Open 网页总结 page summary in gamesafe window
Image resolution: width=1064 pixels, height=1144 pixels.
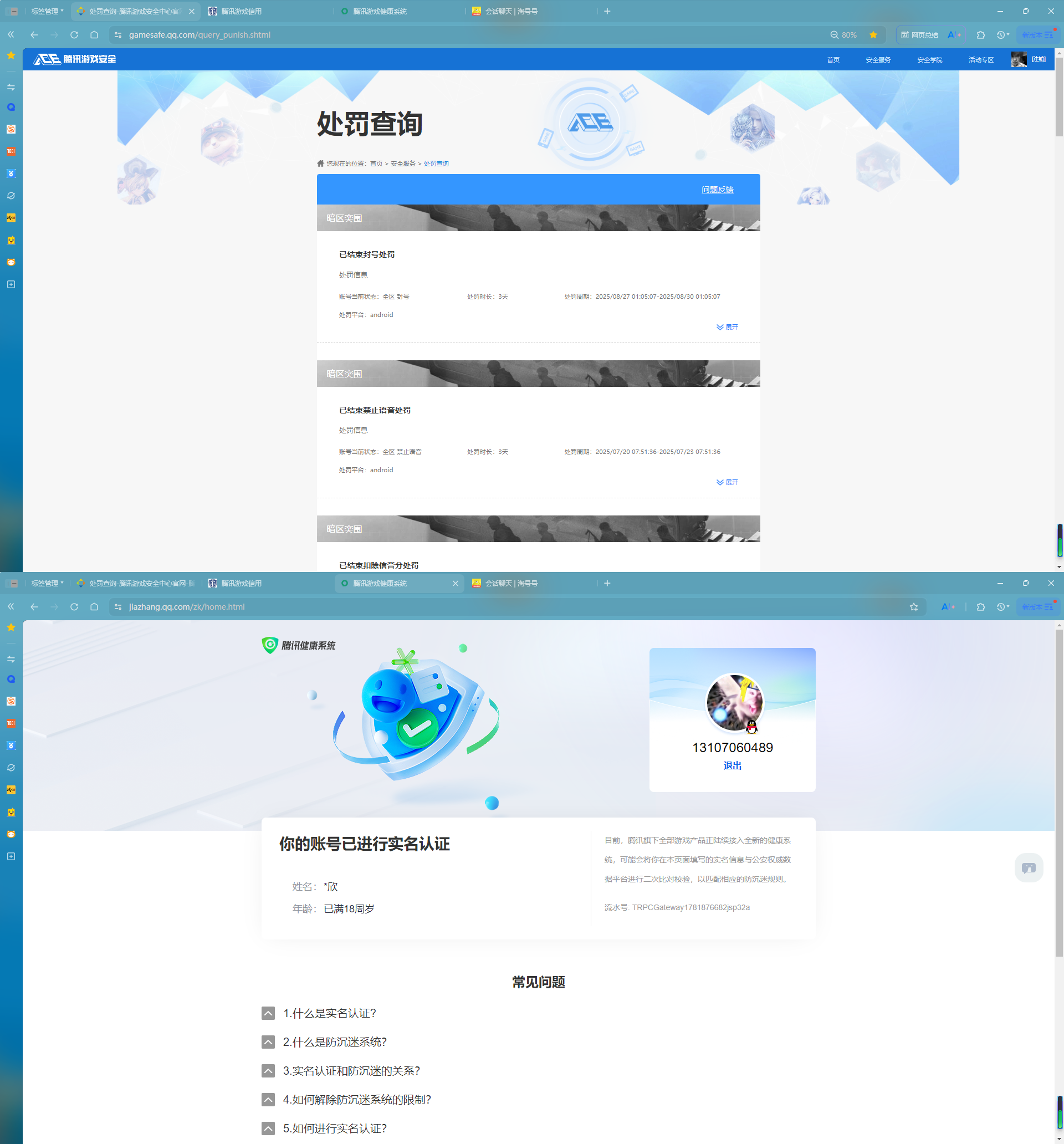(919, 35)
